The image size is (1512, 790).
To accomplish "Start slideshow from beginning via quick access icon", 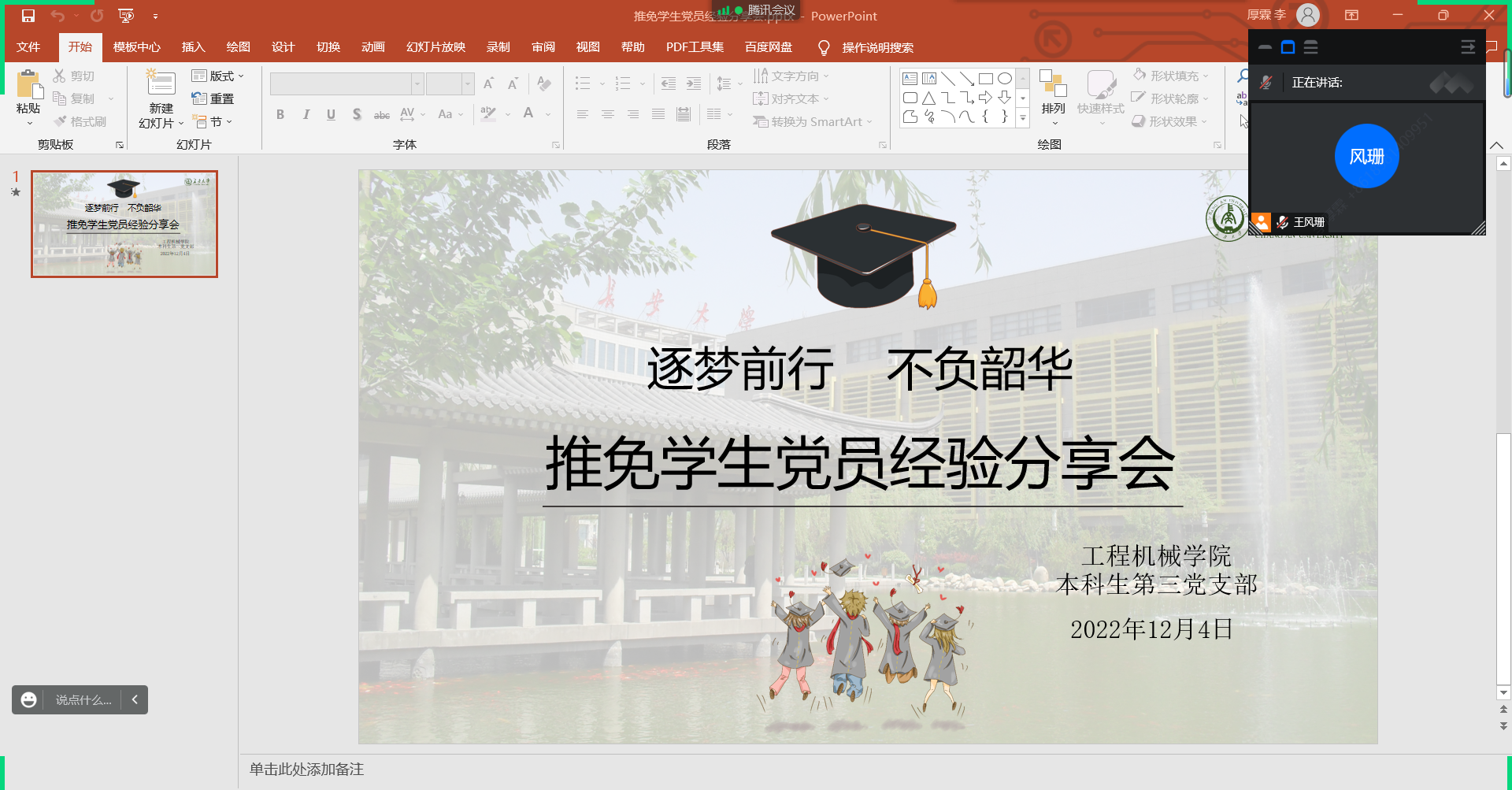I will [126, 16].
